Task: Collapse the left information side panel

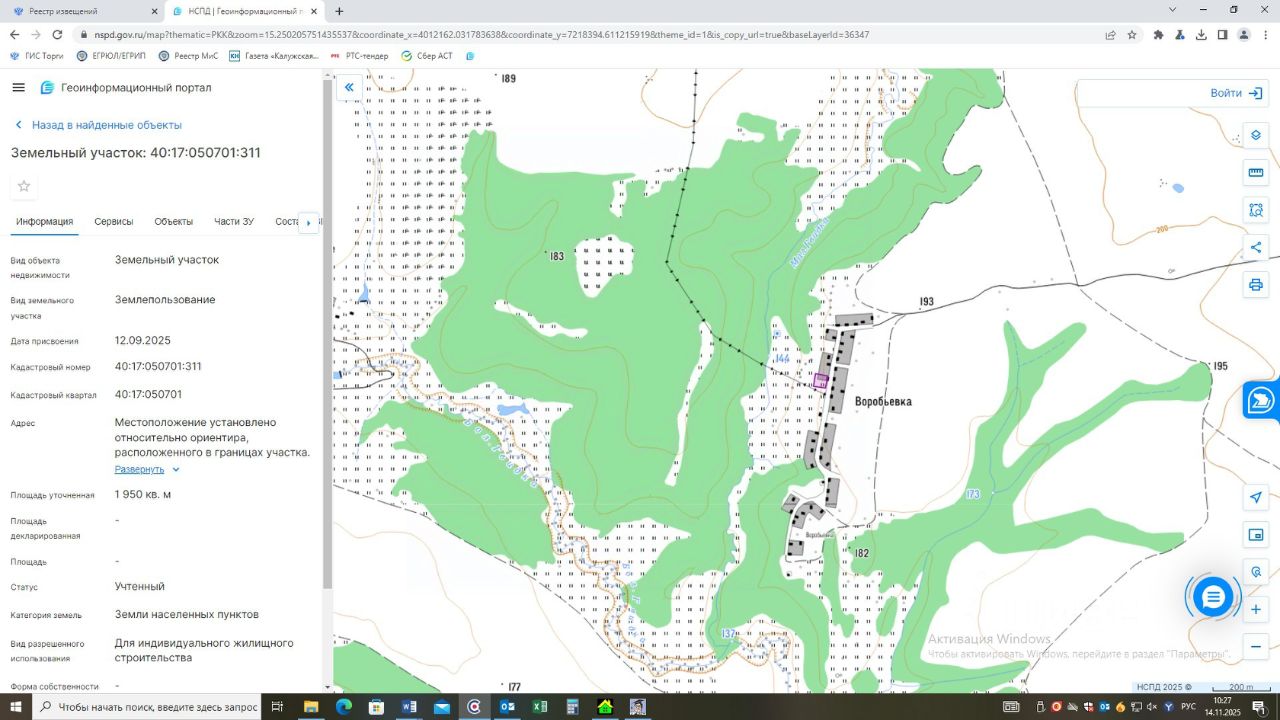Action: 349,88
